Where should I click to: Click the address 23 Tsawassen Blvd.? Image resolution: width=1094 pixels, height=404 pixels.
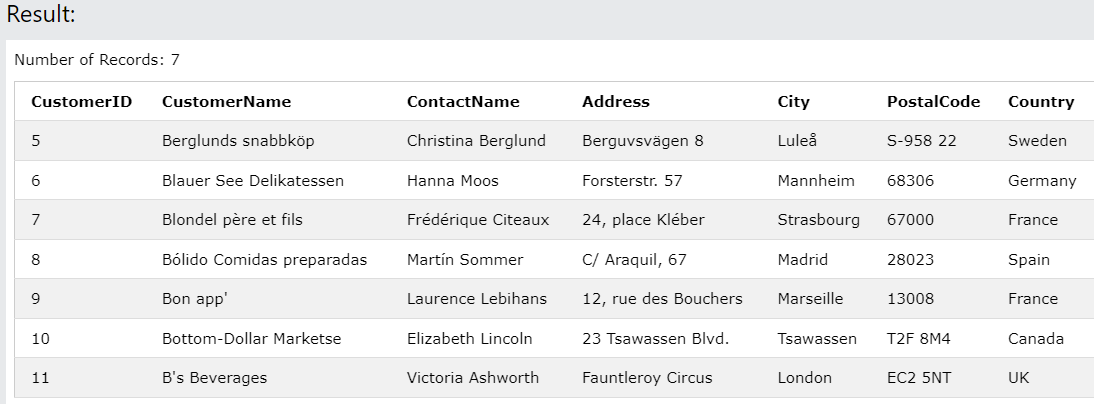tap(655, 339)
